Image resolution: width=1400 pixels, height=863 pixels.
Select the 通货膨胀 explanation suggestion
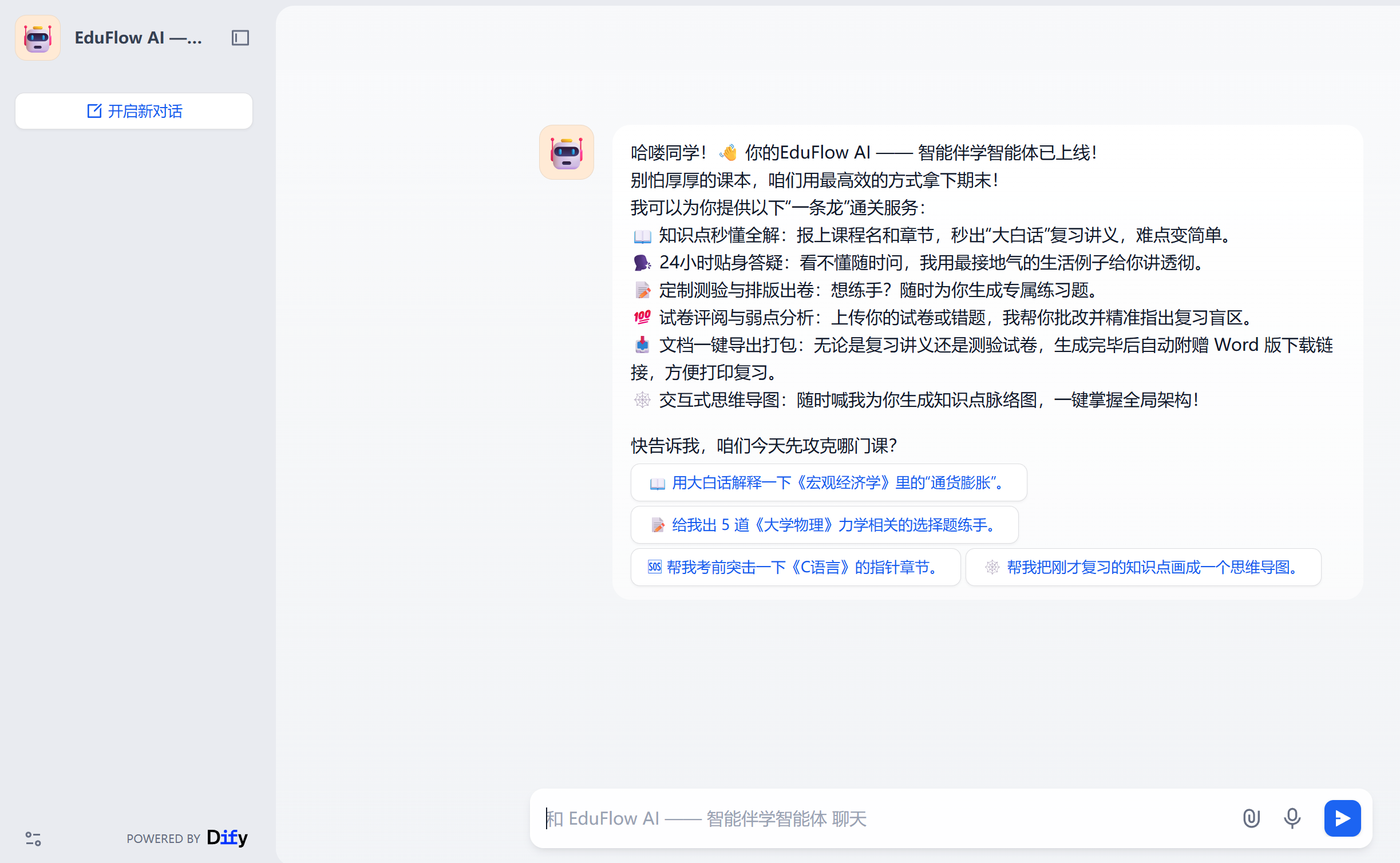828,482
